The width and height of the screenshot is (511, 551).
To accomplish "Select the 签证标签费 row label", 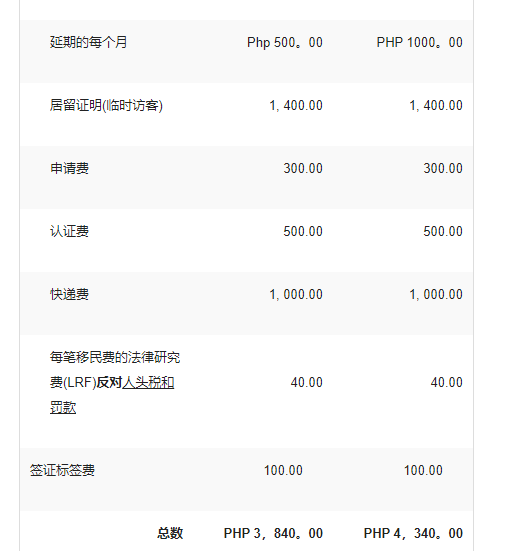I will tap(62, 470).
